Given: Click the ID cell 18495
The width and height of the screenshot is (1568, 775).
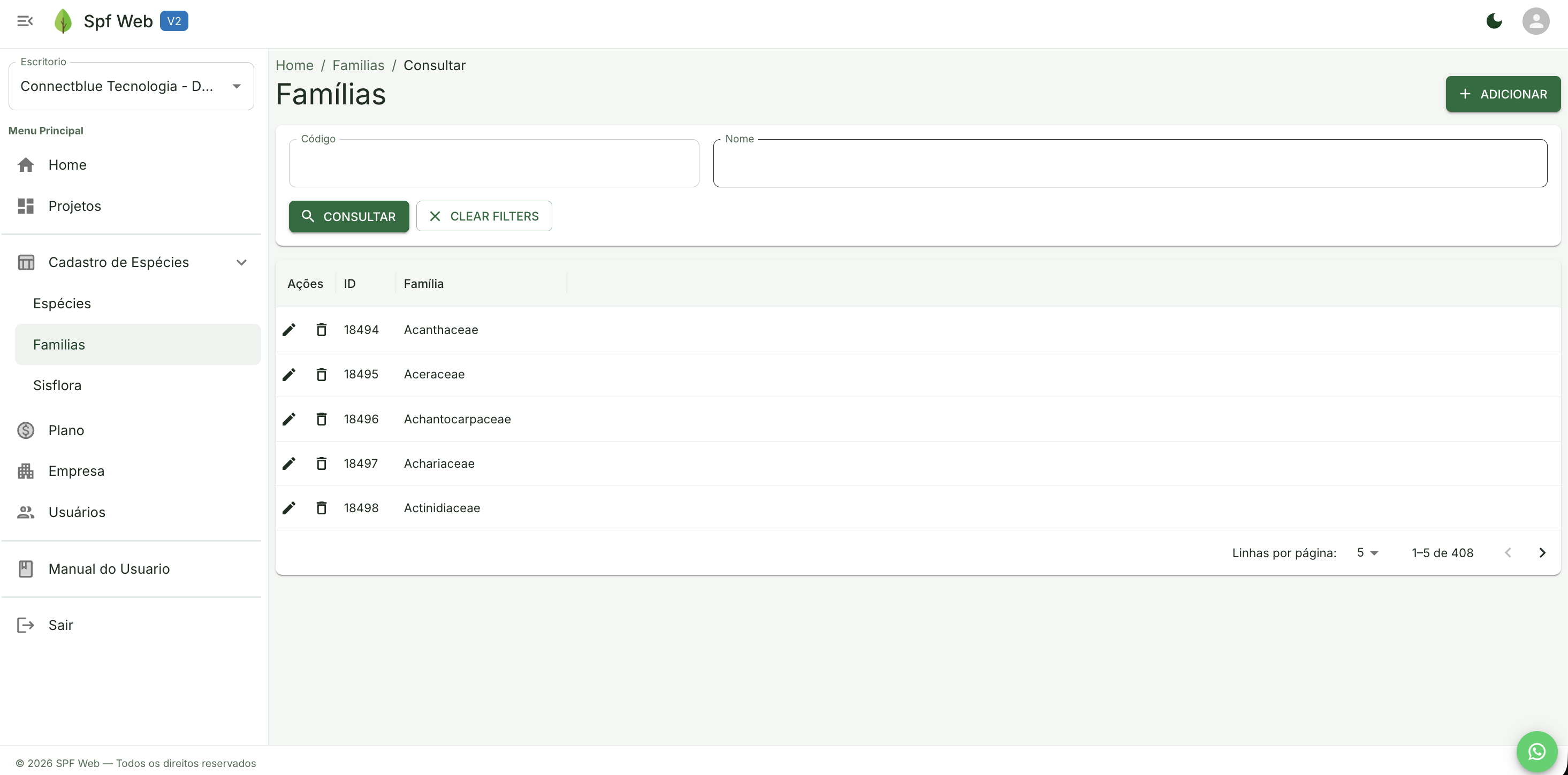Looking at the screenshot, I should pyautogui.click(x=361, y=375).
